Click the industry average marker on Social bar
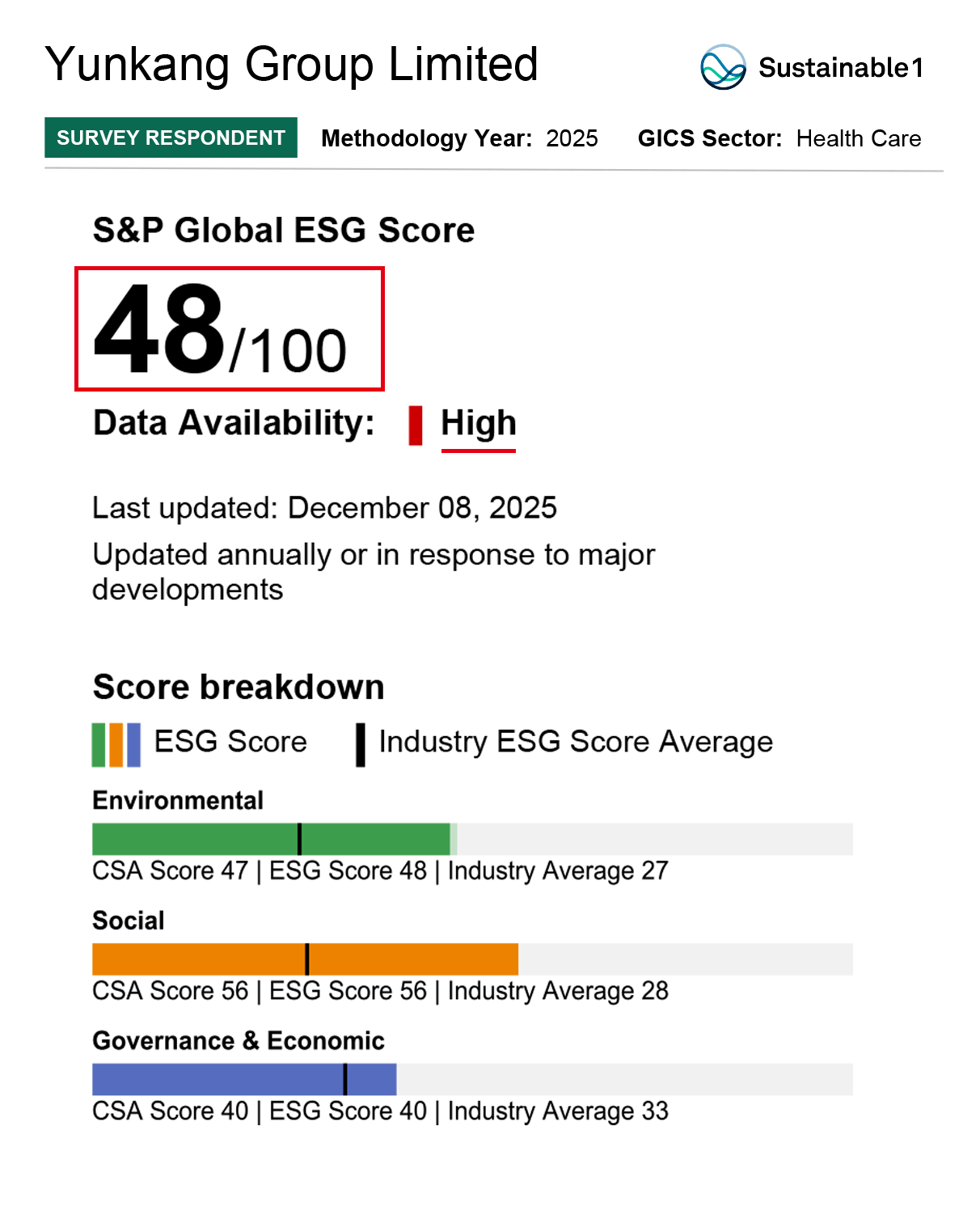The image size is (980, 1211). (307, 959)
